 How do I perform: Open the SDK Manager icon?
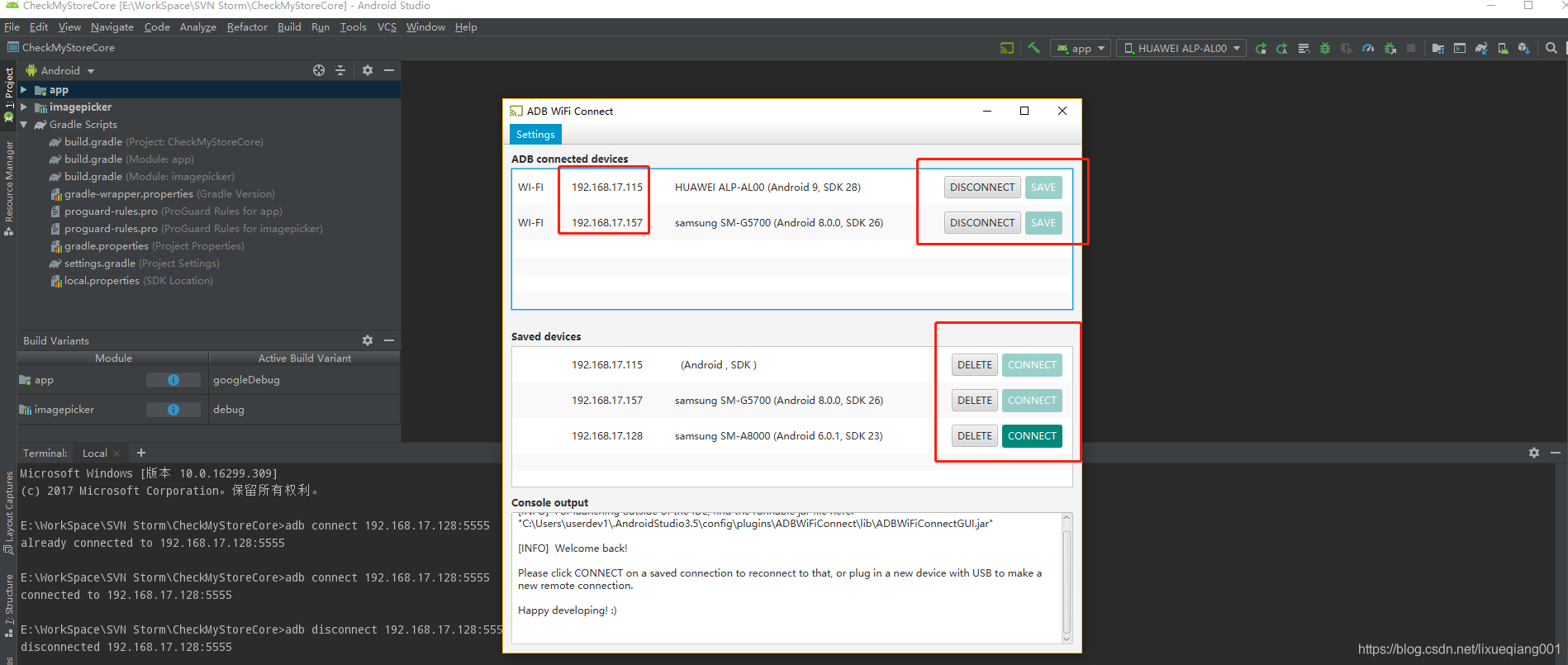1524,49
